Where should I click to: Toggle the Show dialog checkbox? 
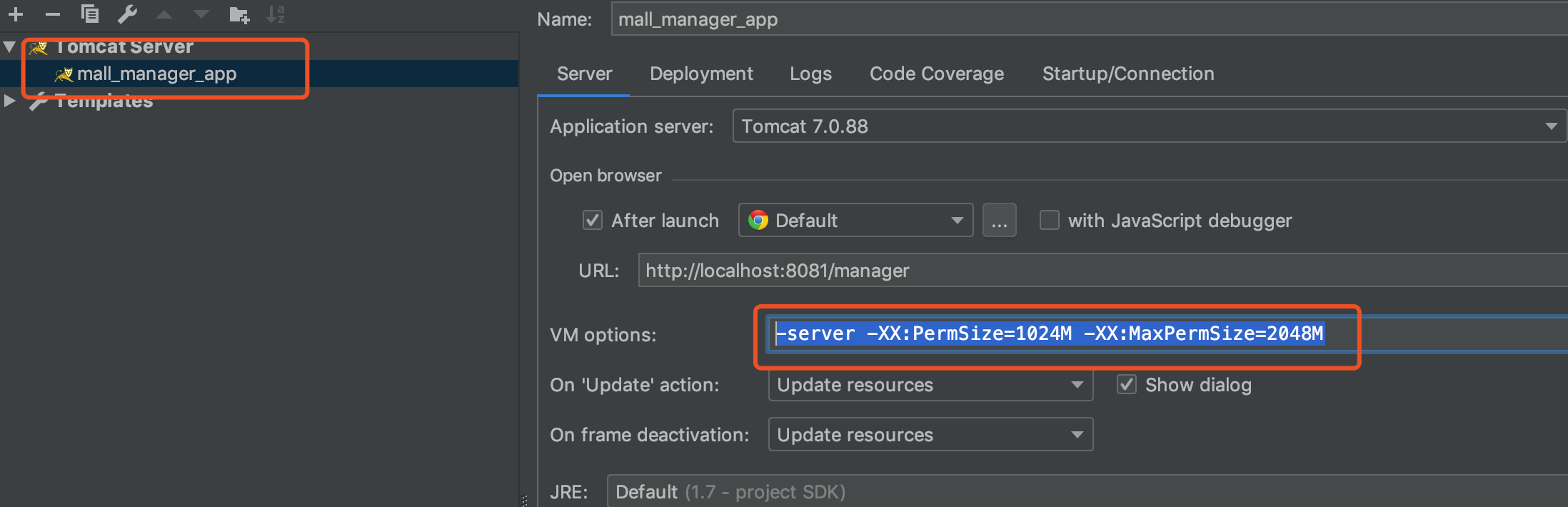[1126, 384]
